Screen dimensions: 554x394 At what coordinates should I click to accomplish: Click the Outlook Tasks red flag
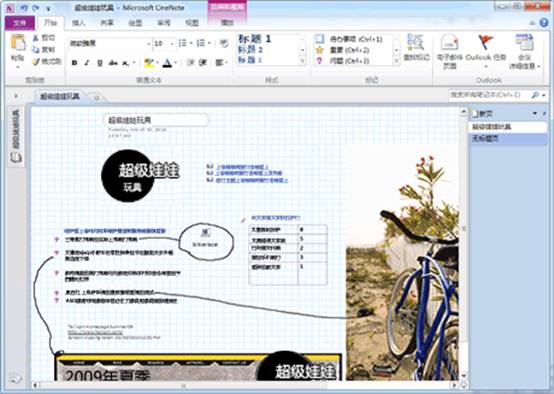[485, 42]
